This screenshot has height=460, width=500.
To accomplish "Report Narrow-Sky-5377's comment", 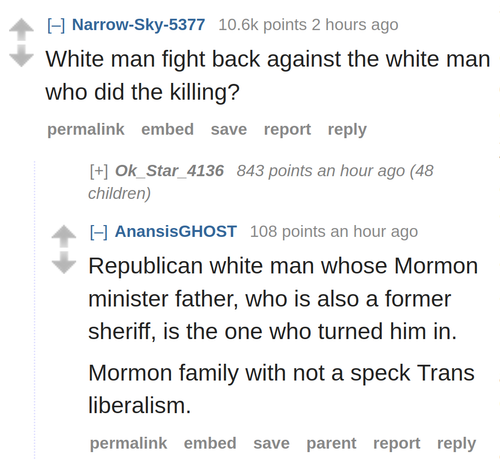I will [287, 129].
